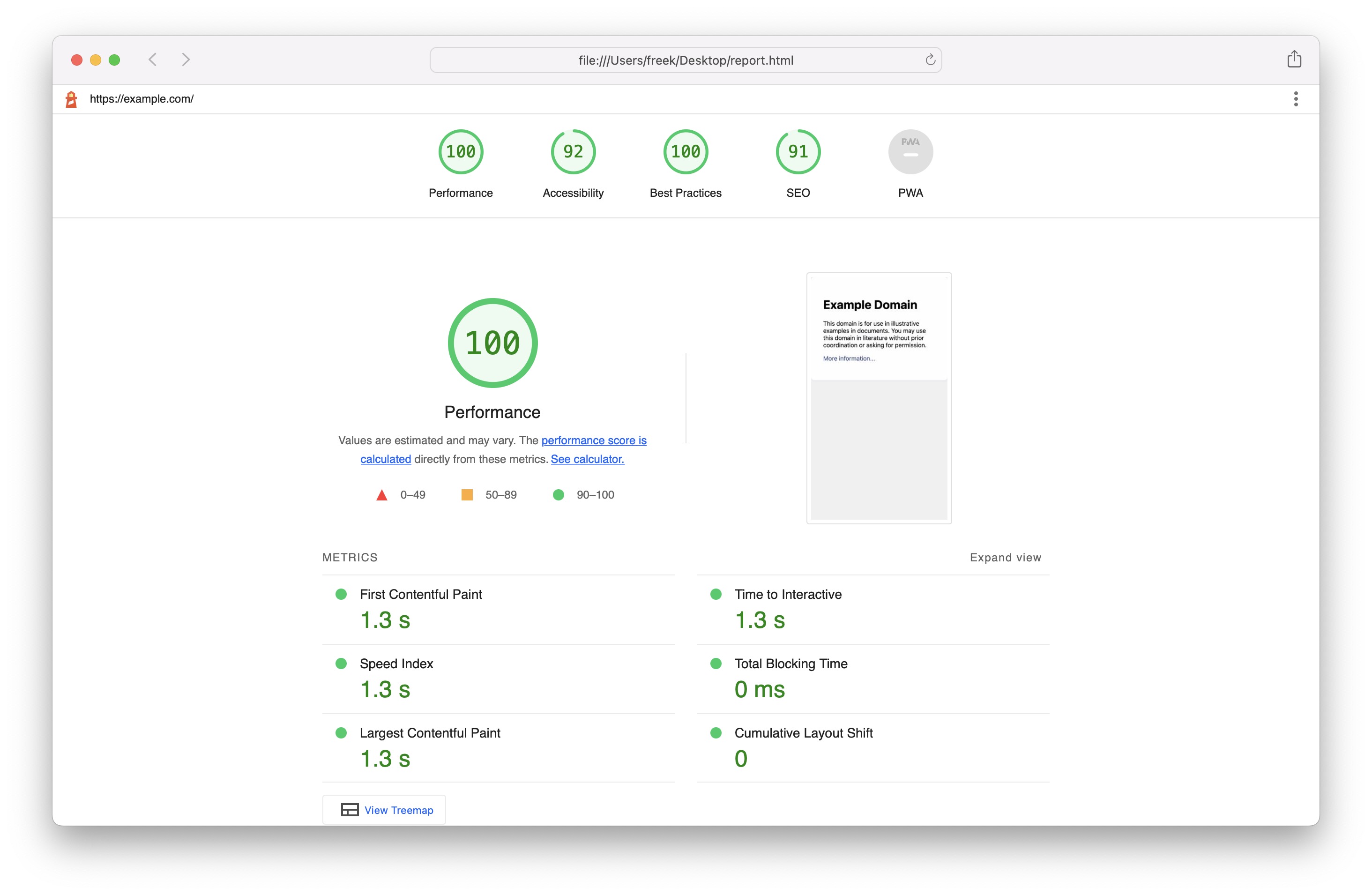Click the orange square 50–89 legend icon
Viewport: 1372px width, 895px height.
467,495
